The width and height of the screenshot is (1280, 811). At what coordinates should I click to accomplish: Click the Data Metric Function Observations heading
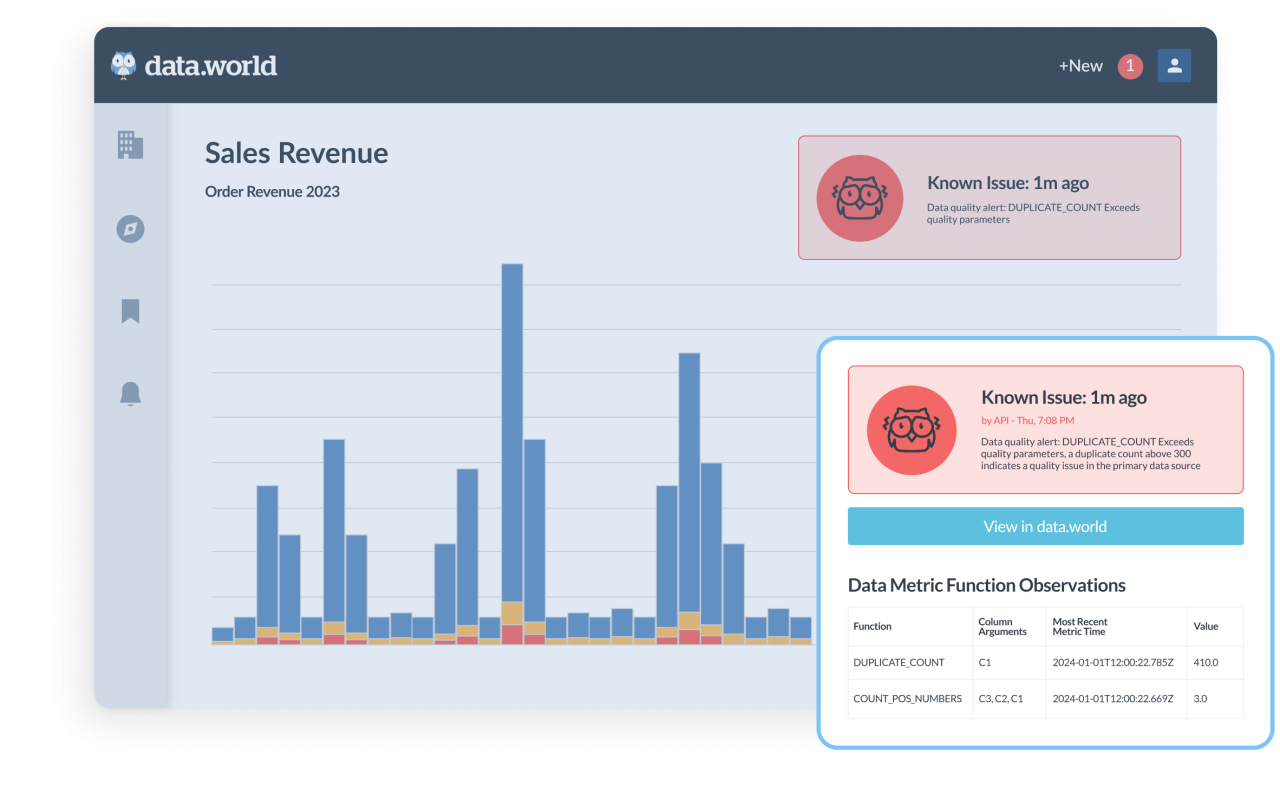tap(987, 585)
